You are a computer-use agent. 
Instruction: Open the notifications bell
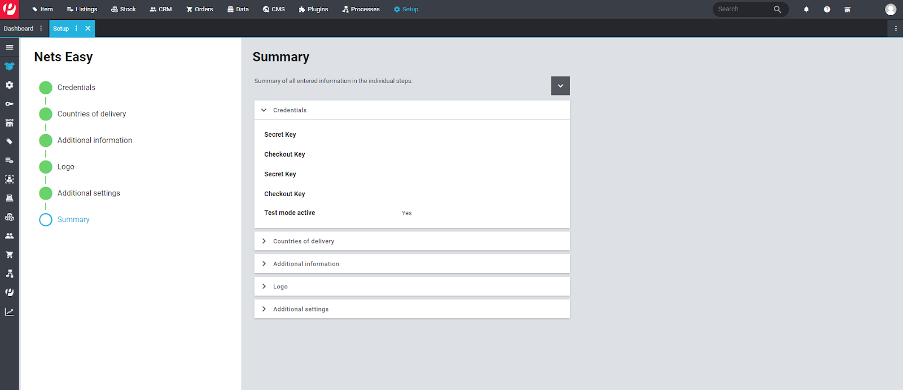tap(806, 9)
